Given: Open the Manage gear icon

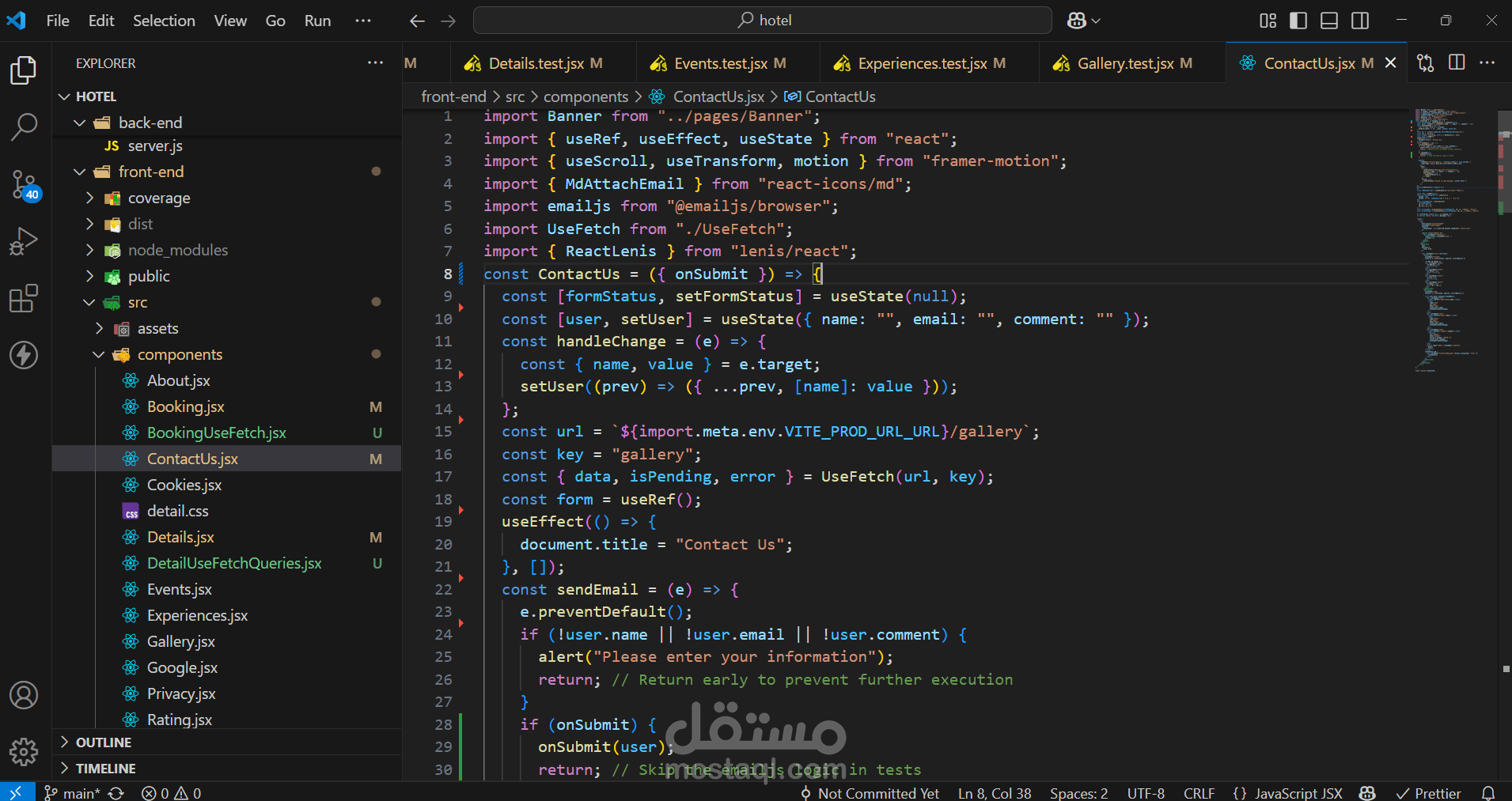Looking at the screenshot, I should tap(24, 751).
